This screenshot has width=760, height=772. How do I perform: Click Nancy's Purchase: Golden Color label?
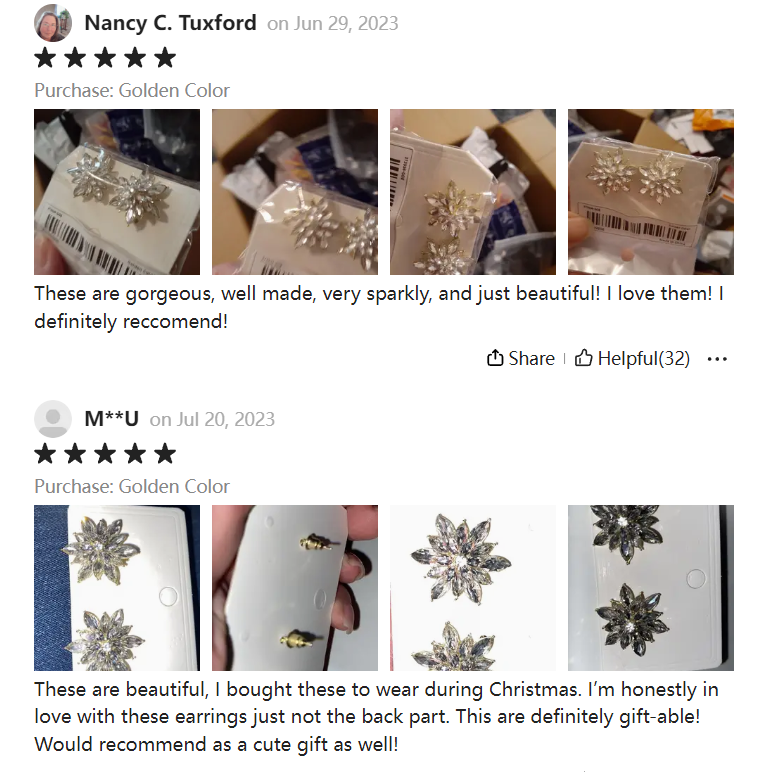[132, 91]
